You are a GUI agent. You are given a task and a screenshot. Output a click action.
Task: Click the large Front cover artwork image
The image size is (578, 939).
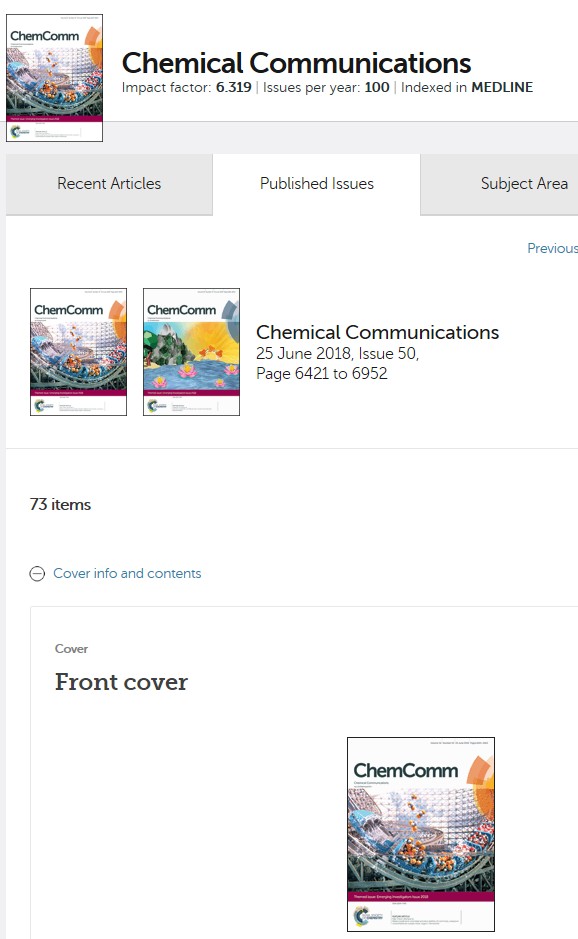[x=420, y=834]
